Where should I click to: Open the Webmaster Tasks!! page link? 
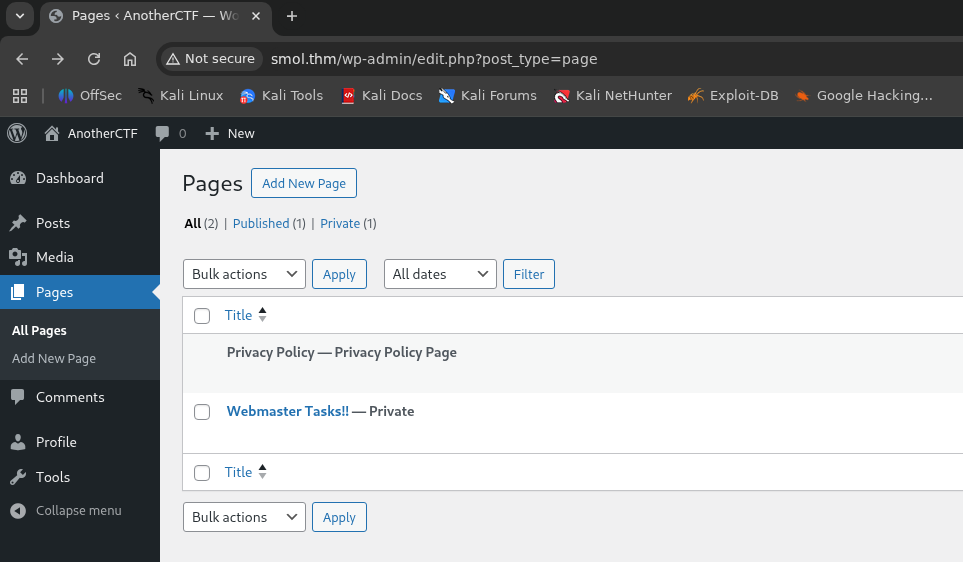click(288, 412)
